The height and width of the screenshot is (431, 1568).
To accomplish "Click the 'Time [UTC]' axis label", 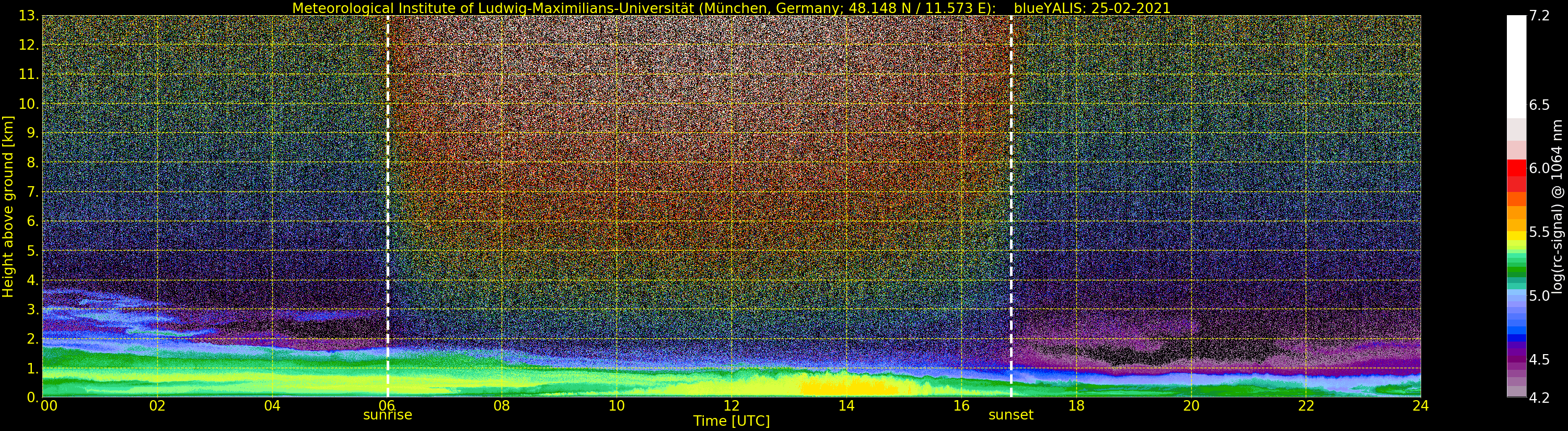I will [x=731, y=421].
